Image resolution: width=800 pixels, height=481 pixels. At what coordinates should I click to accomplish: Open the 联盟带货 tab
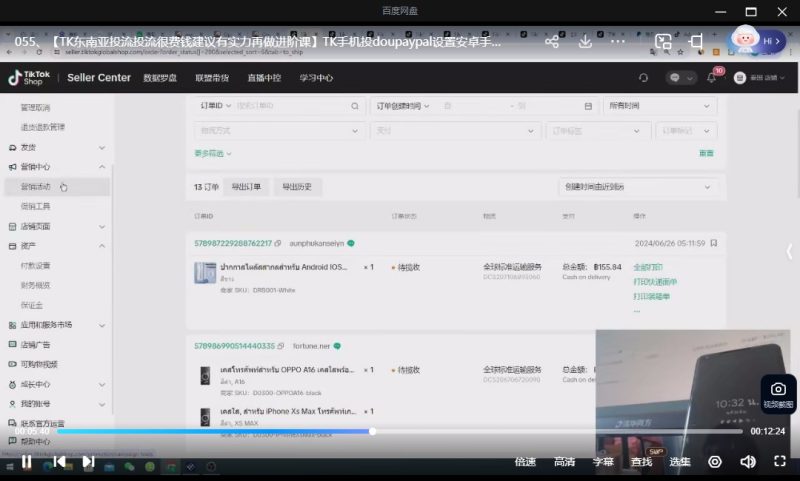(x=212, y=78)
